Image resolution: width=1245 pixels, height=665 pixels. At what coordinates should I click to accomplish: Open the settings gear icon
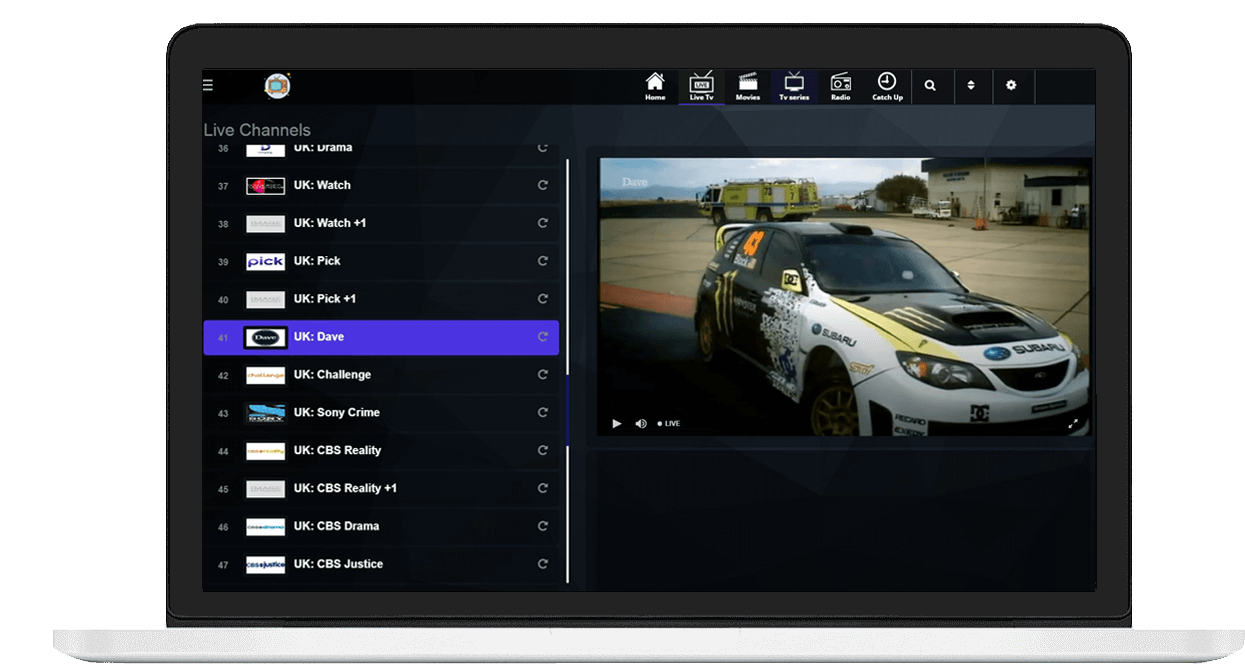click(1011, 86)
